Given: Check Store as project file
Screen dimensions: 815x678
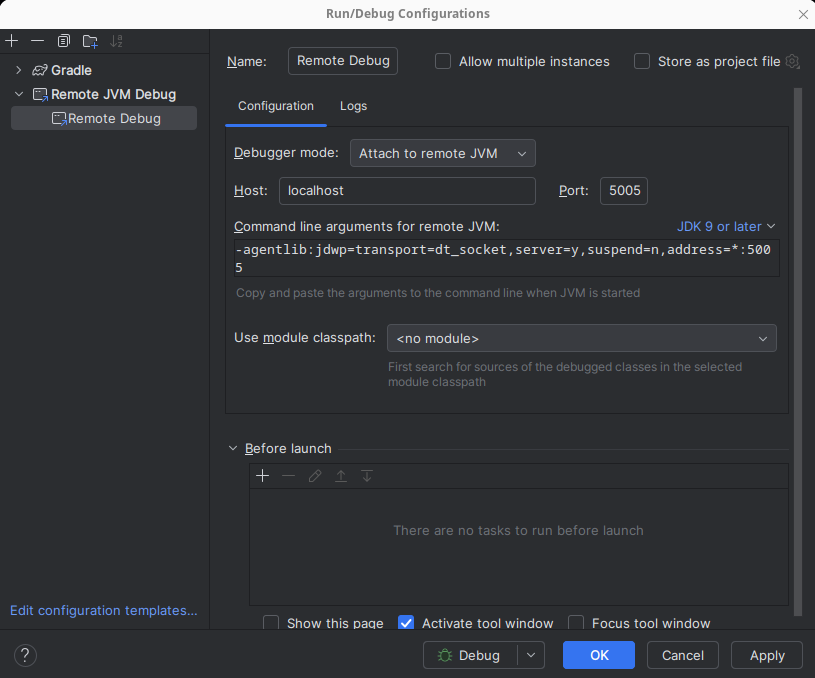Looking at the screenshot, I should [x=642, y=61].
